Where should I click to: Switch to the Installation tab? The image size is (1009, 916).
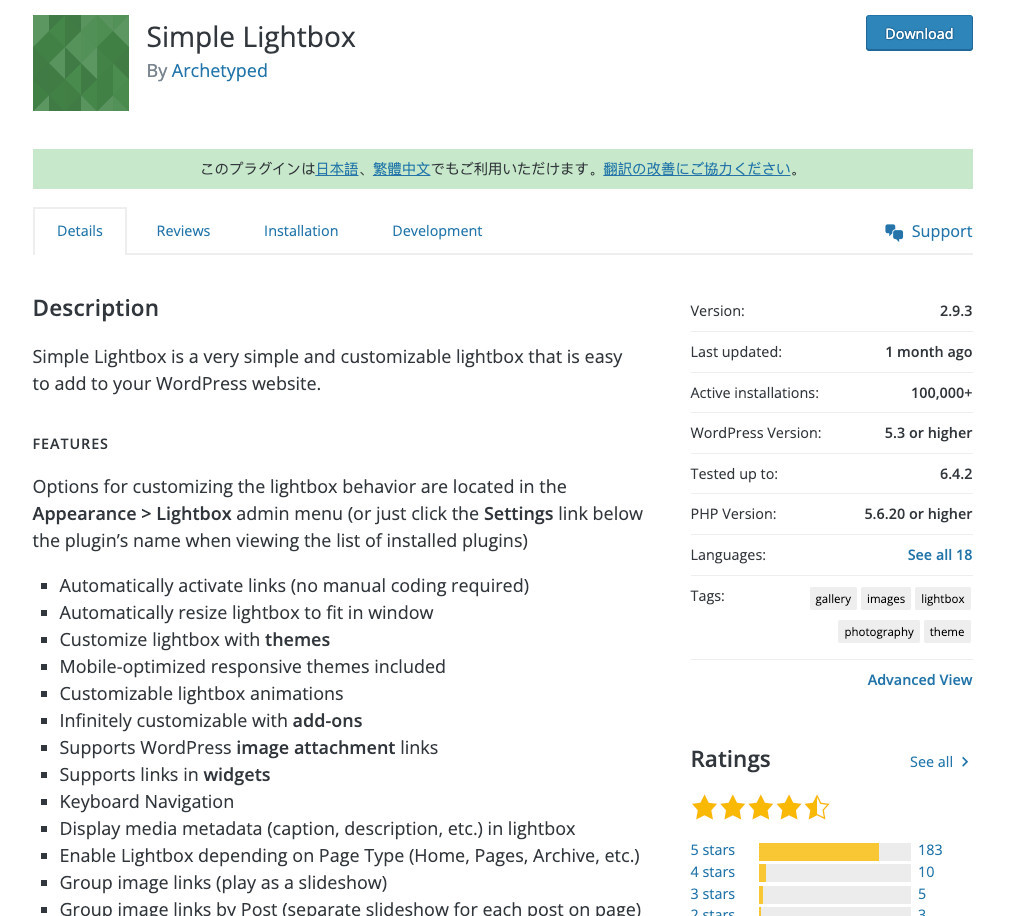coord(301,231)
